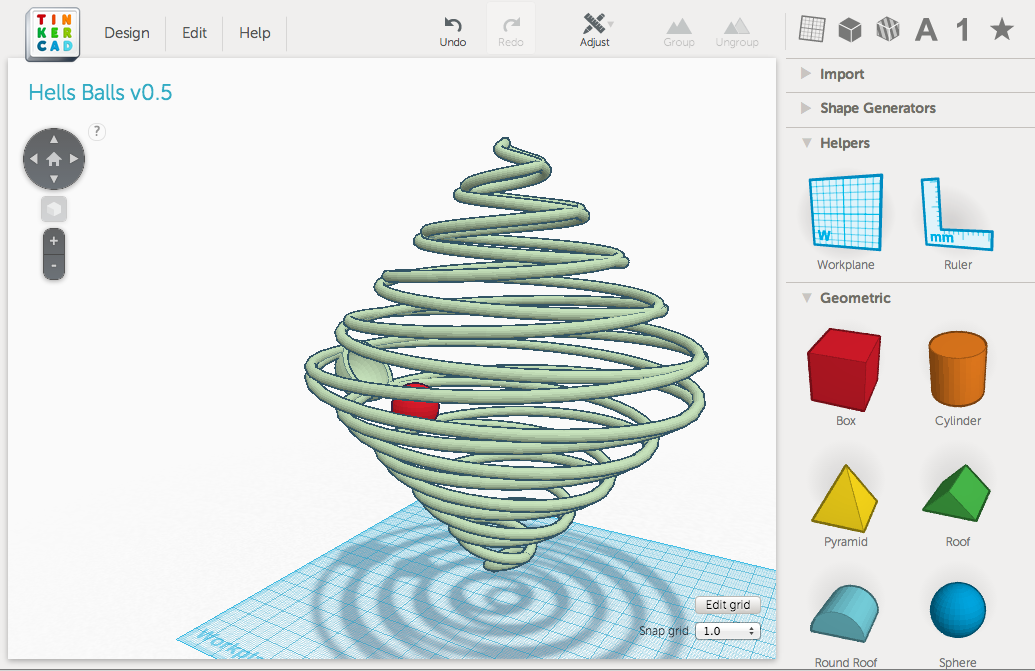The width and height of the screenshot is (1035, 671).
Task: Select the Ruler helper
Action: point(957,222)
